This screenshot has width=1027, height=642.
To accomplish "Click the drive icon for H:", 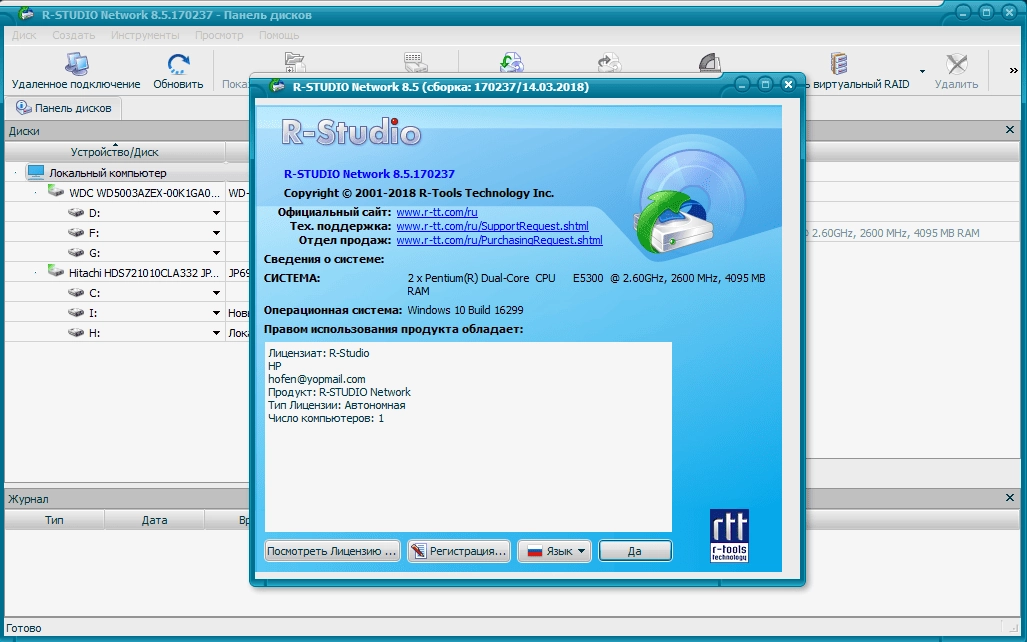I will (x=76, y=333).
